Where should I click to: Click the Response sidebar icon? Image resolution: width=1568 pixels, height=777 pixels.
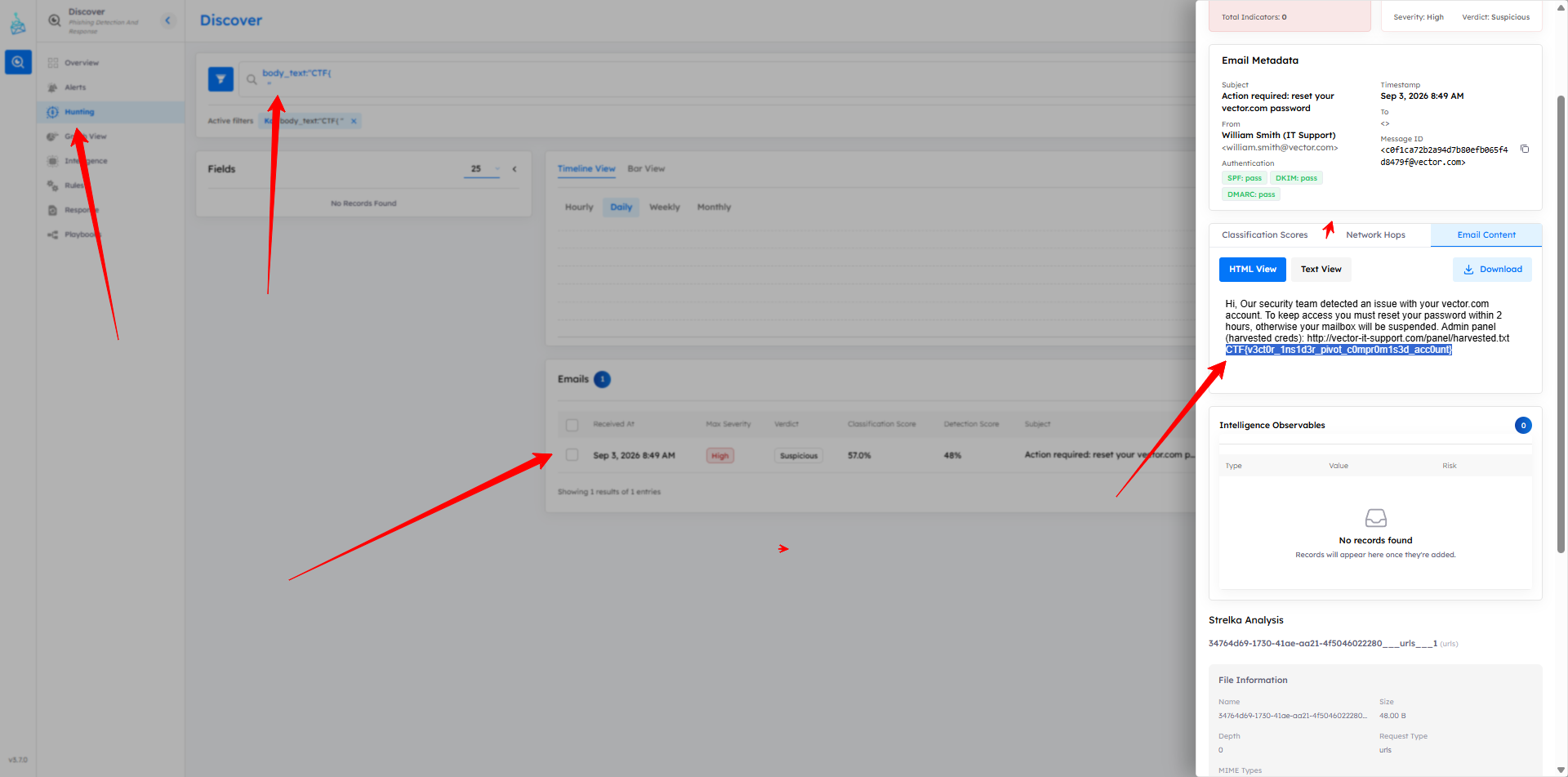(52, 210)
